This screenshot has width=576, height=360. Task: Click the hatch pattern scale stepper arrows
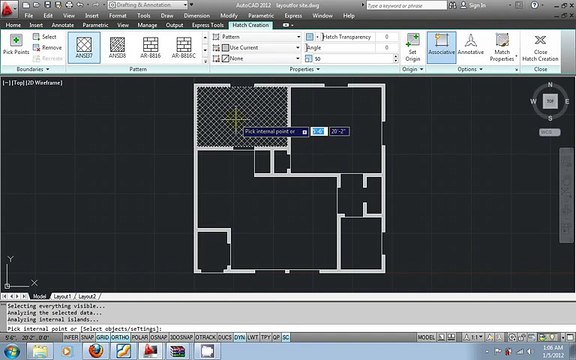396,58
